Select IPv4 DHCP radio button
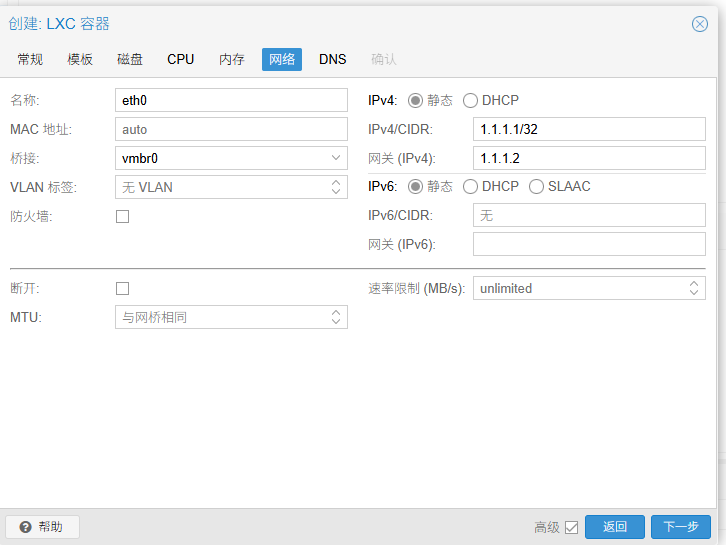The width and height of the screenshot is (726, 545). (470, 100)
